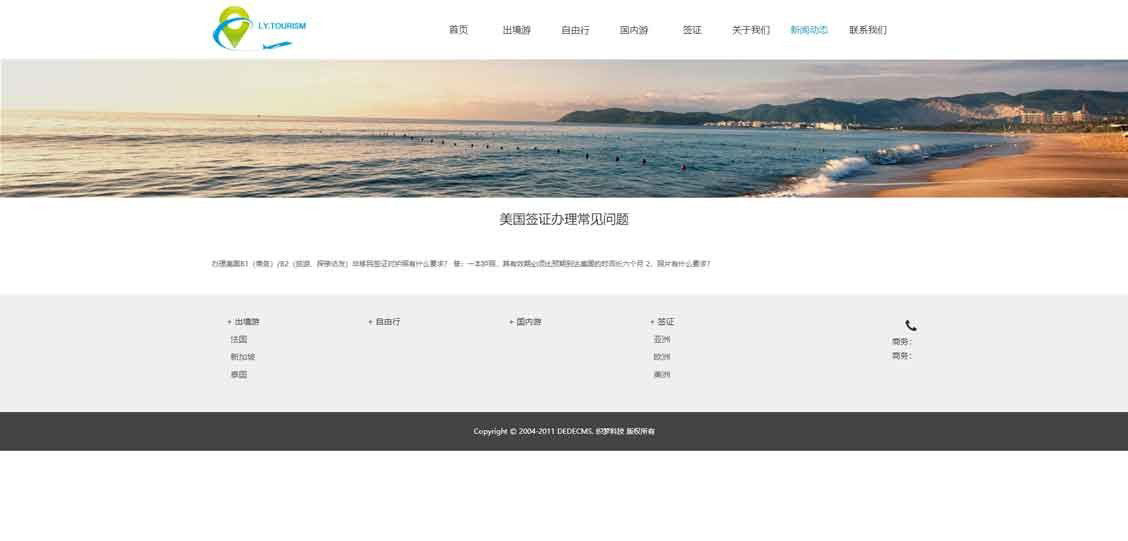Click the footer "+ 自由行" heading
Viewport: 1128px width, 541px height.
coord(384,322)
